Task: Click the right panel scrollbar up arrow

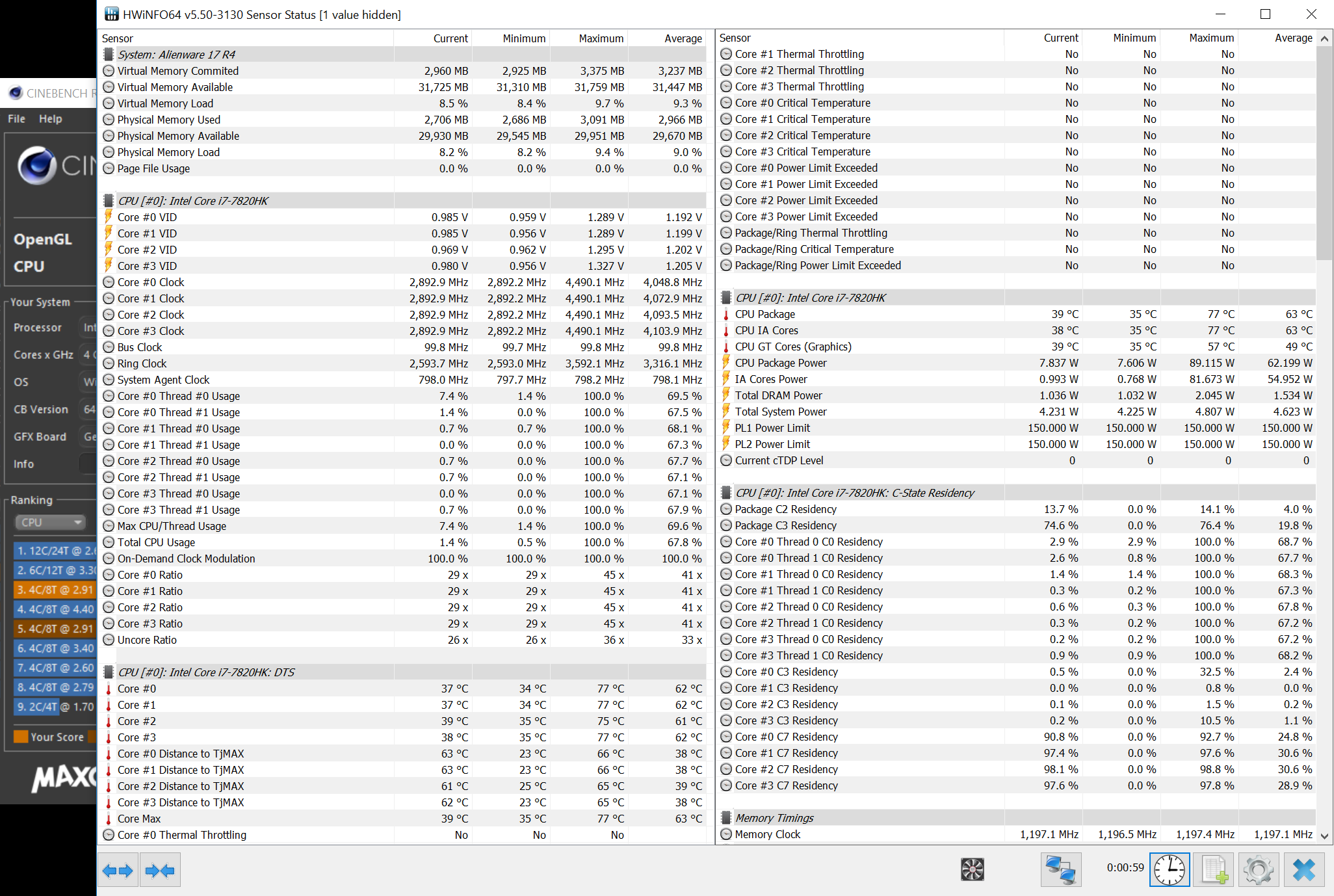Action: click(x=1324, y=38)
